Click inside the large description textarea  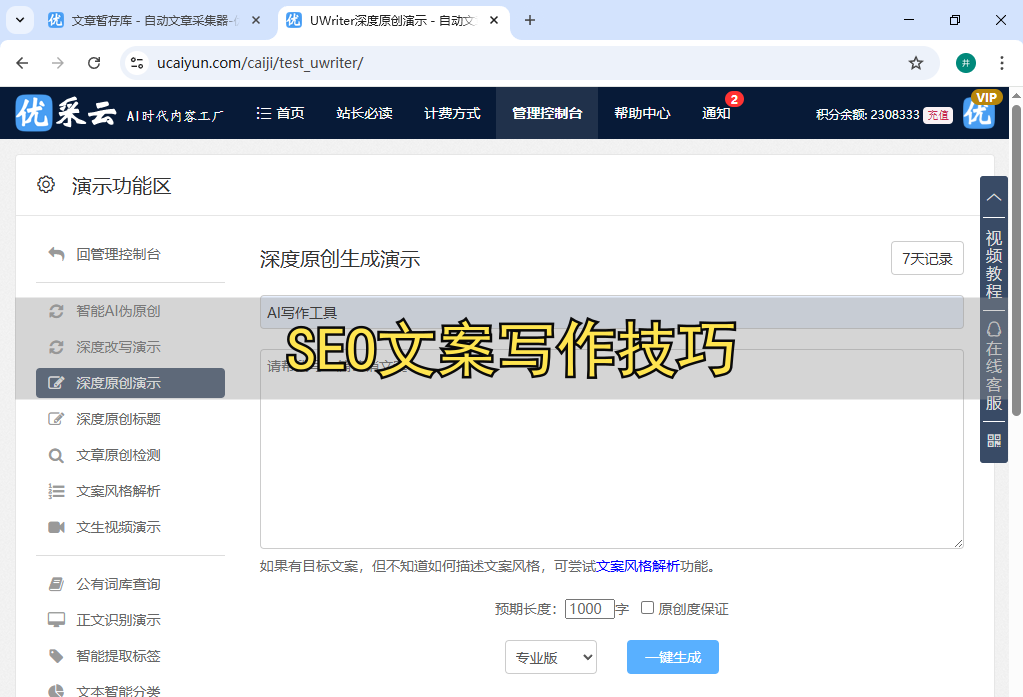[611, 449]
